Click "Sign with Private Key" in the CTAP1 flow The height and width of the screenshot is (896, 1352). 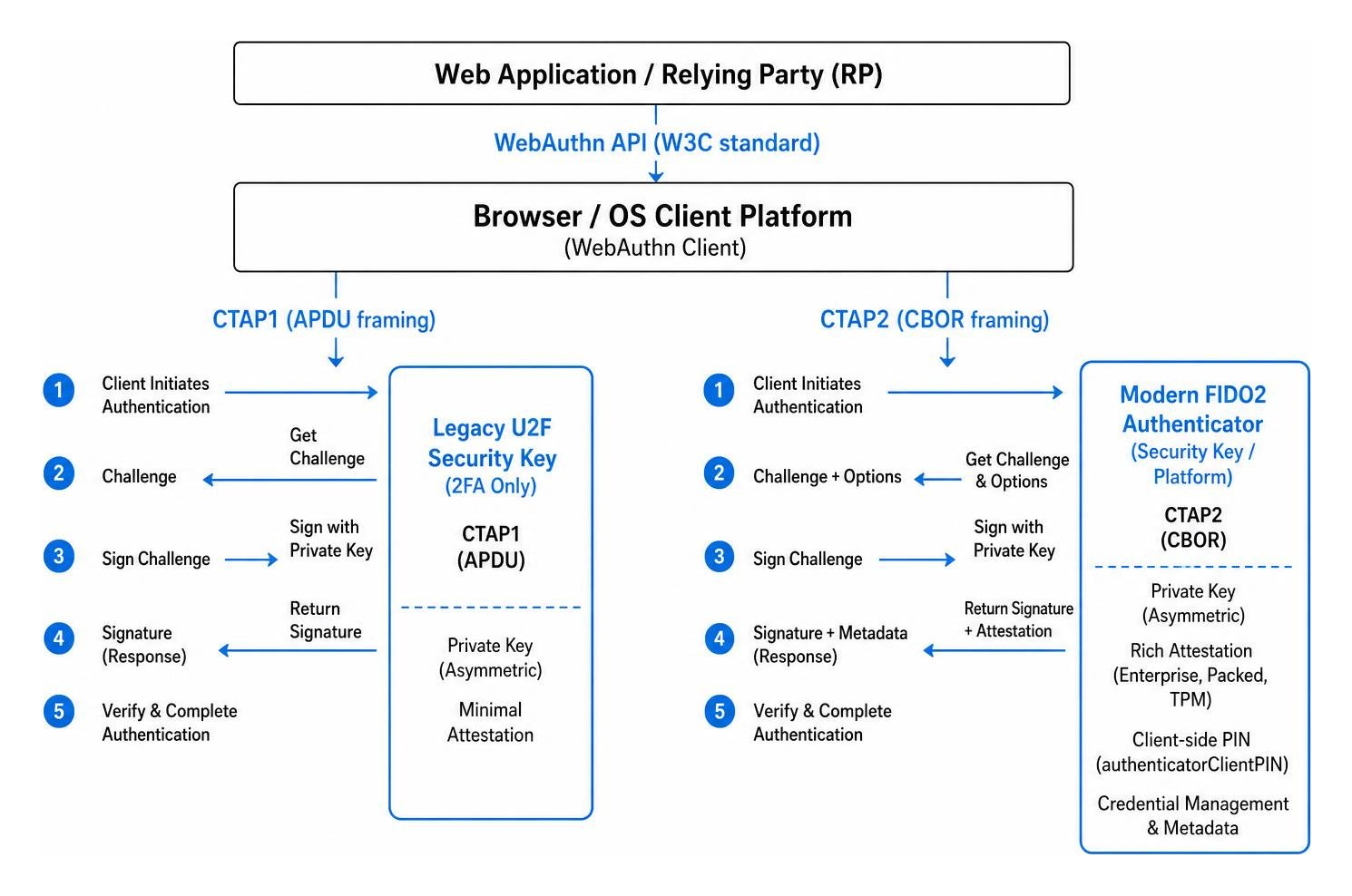(331, 539)
